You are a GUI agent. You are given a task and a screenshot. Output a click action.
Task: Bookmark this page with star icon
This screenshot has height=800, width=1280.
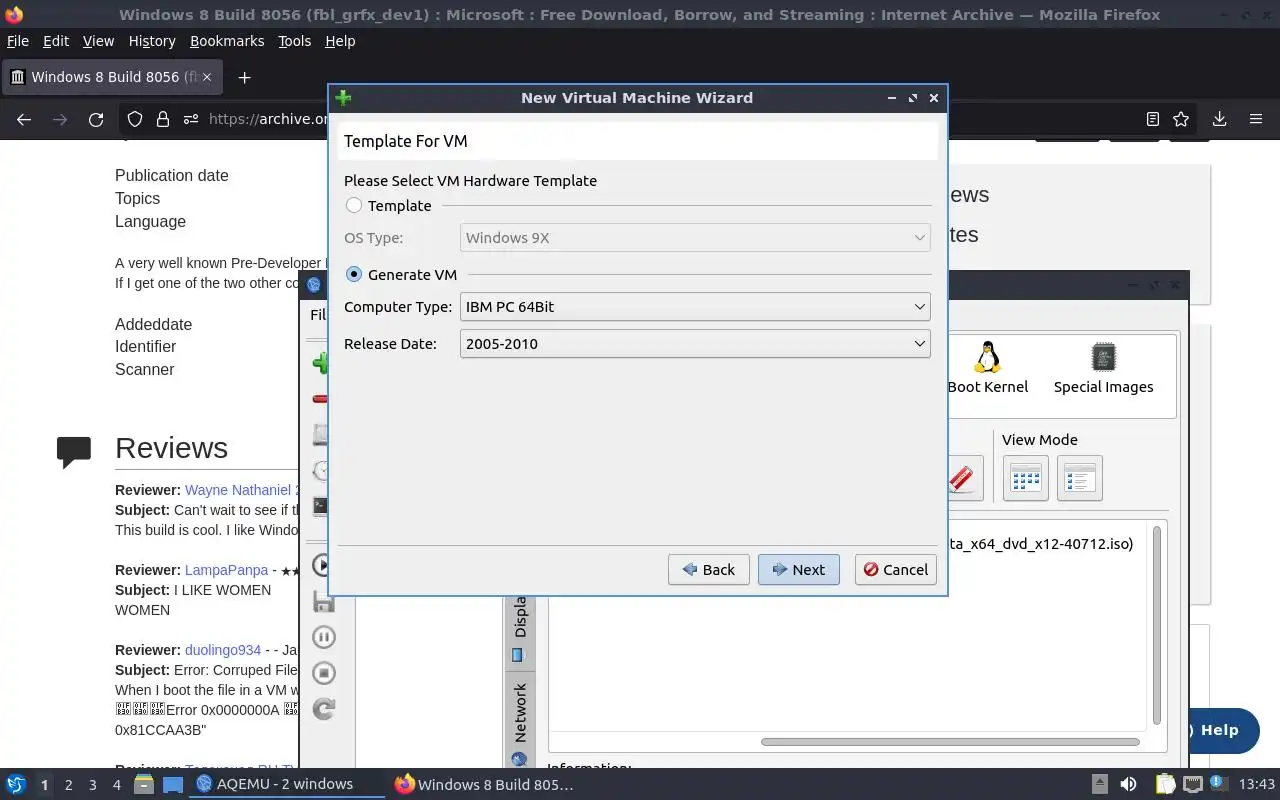pyautogui.click(x=1181, y=119)
